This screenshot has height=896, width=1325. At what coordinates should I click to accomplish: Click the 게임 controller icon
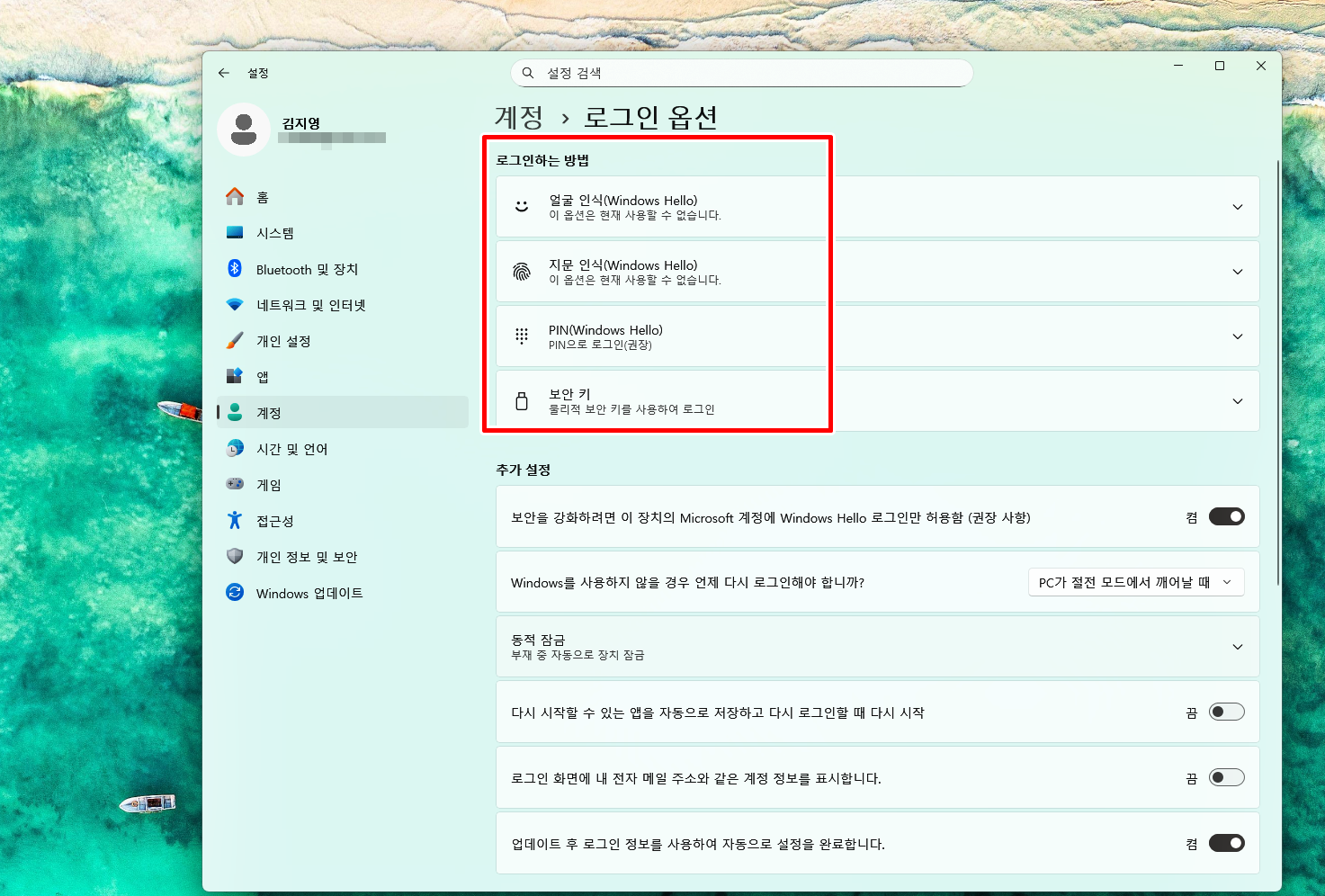pyautogui.click(x=235, y=484)
